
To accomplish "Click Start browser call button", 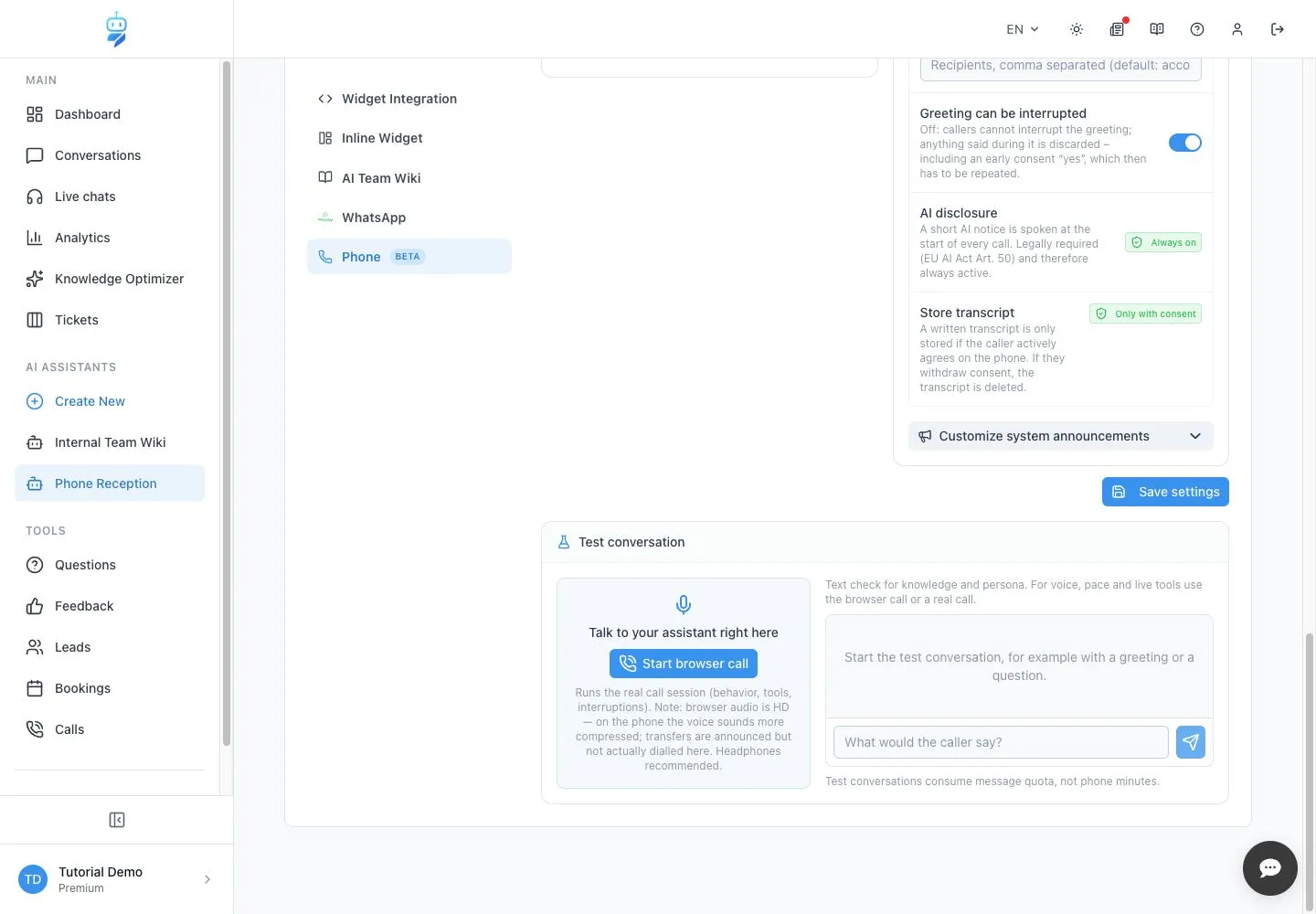I will coord(684,664).
